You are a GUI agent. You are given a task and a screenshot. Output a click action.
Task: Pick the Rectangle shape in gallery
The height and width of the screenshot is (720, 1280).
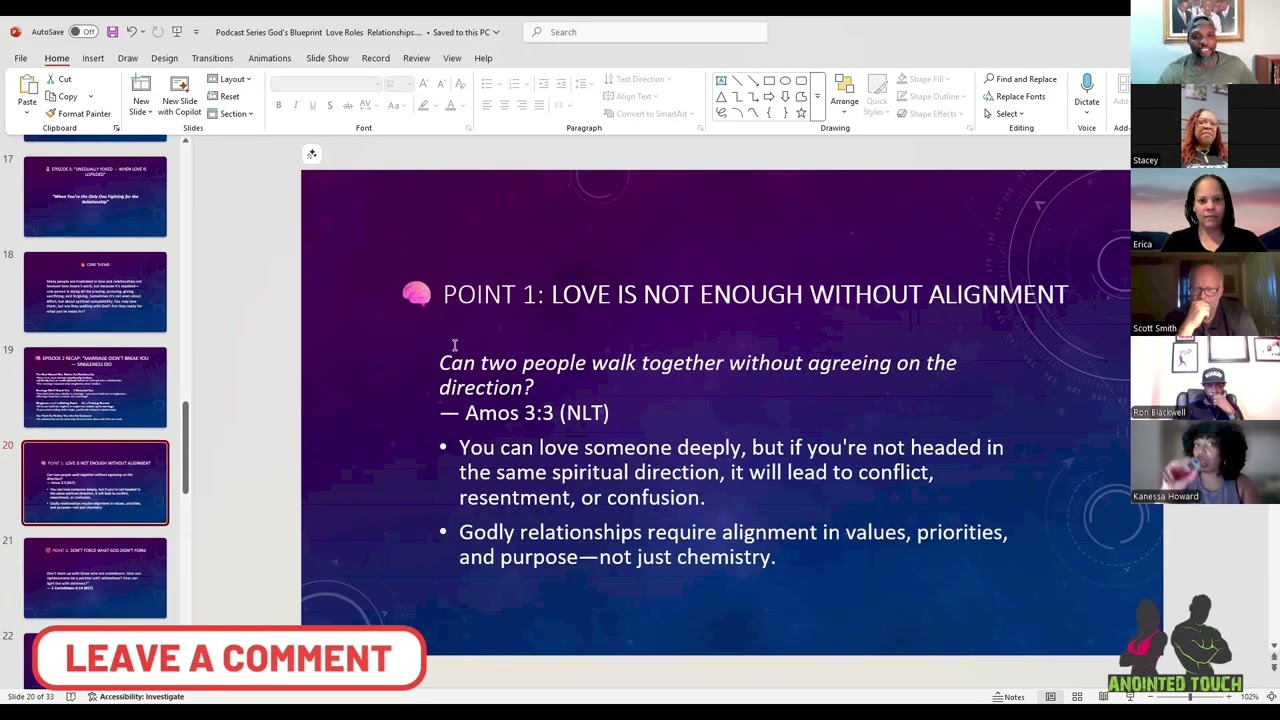point(769,81)
